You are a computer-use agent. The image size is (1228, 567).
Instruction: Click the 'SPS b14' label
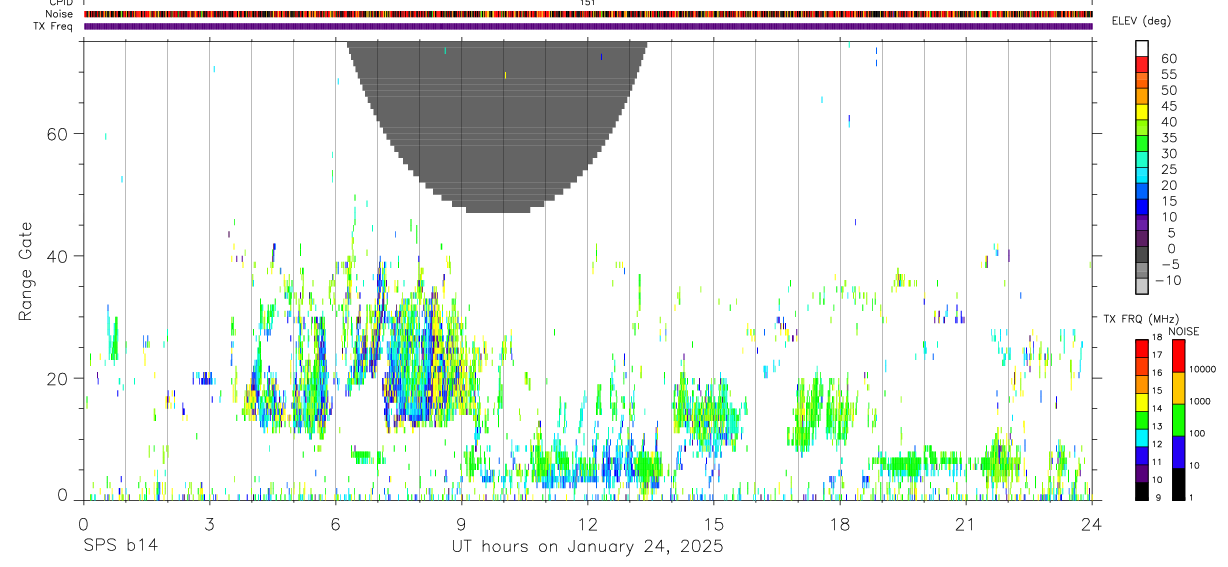tap(120, 547)
